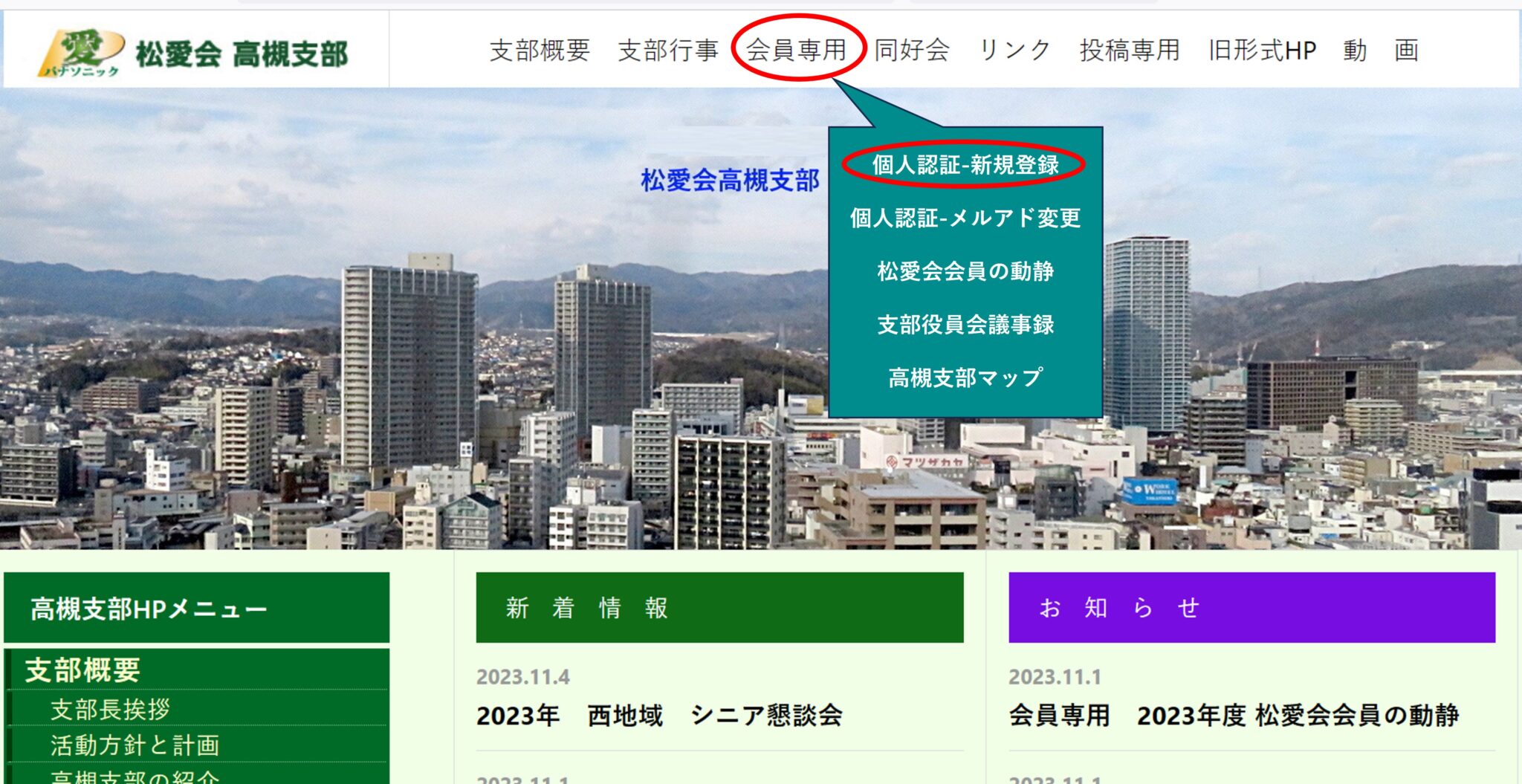Viewport: 1522px width, 784px height.
Task: Open 支部長挨拶 in the sidebar
Action: (110, 709)
